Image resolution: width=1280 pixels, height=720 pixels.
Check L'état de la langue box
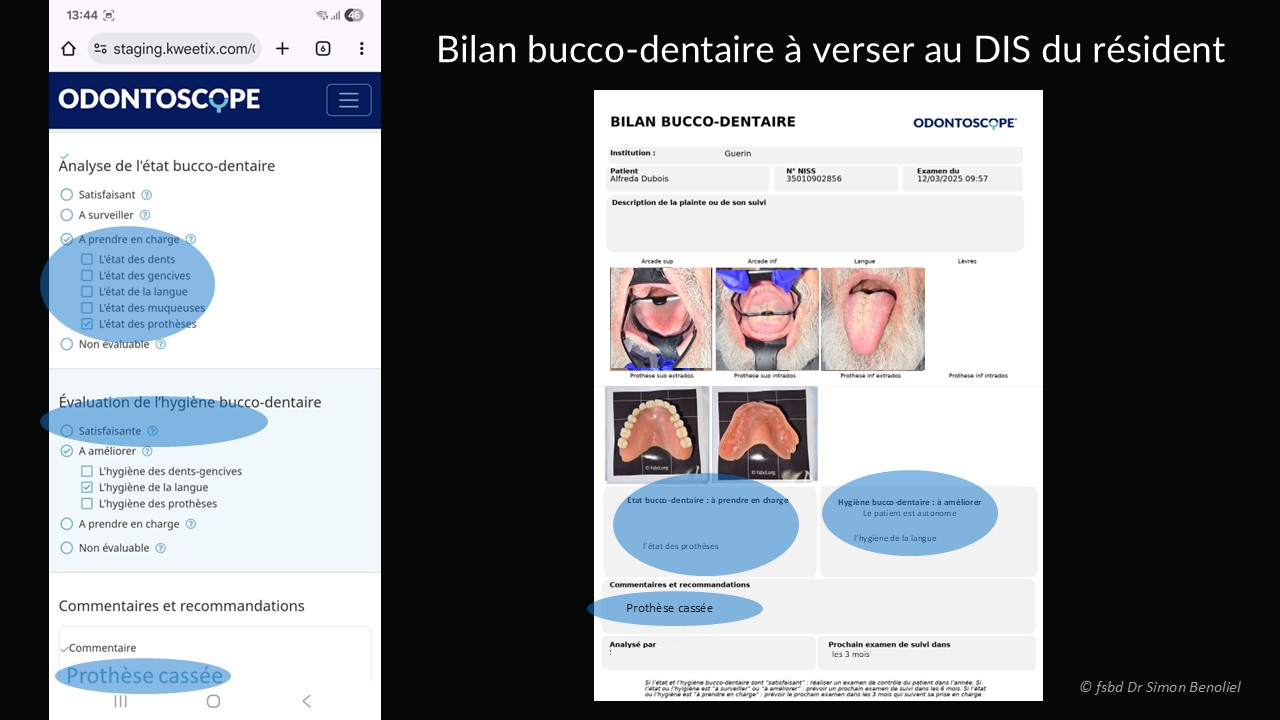point(87,291)
